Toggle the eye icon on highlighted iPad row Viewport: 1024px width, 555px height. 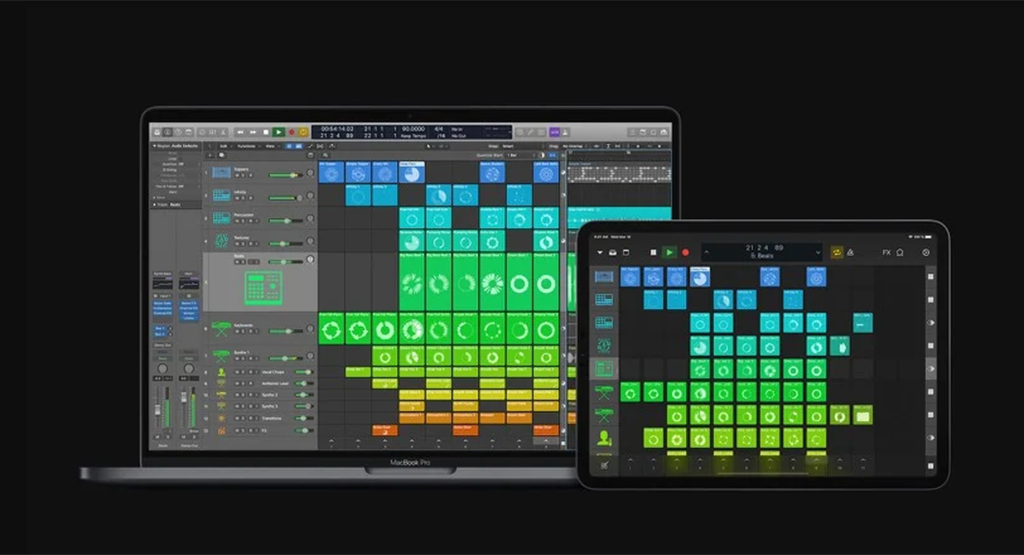[931, 369]
